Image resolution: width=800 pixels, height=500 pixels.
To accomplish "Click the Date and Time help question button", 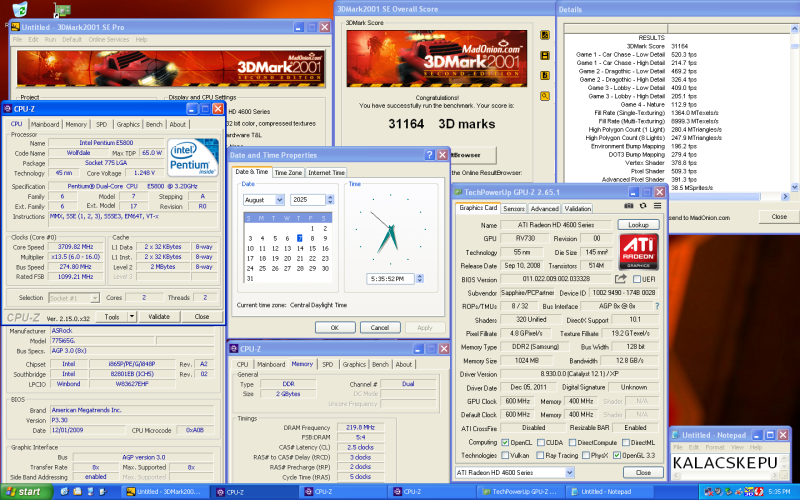I will 429,155.
